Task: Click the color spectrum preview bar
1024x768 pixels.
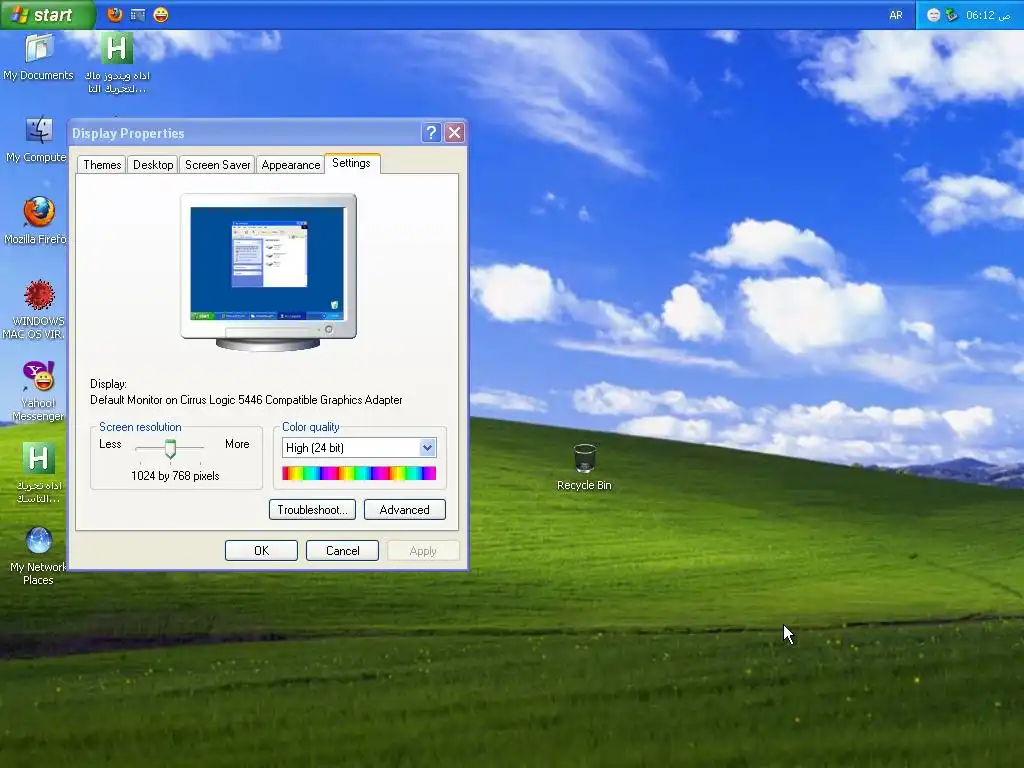Action: [x=359, y=473]
